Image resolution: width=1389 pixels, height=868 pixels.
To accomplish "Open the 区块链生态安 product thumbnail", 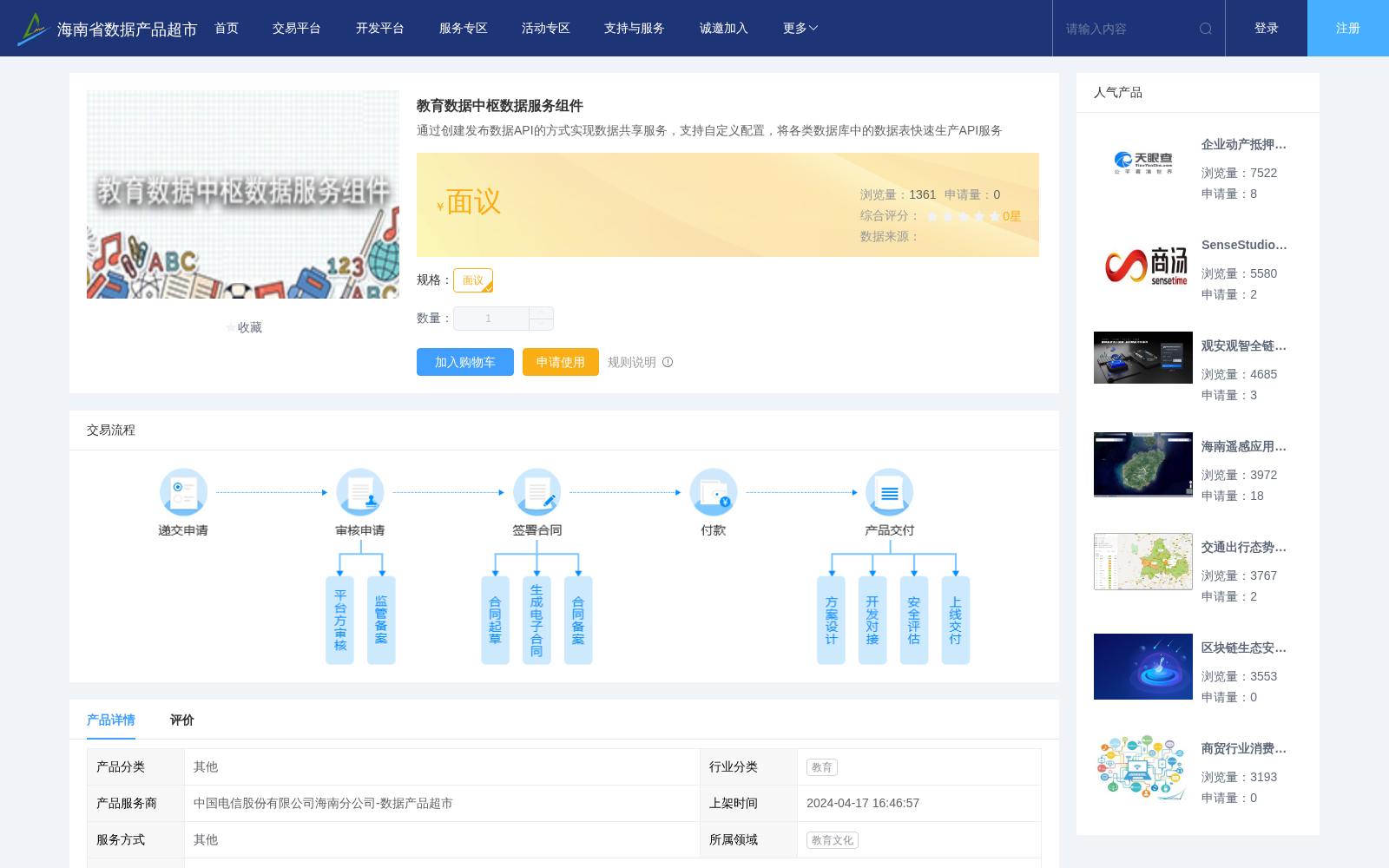I will [x=1143, y=667].
